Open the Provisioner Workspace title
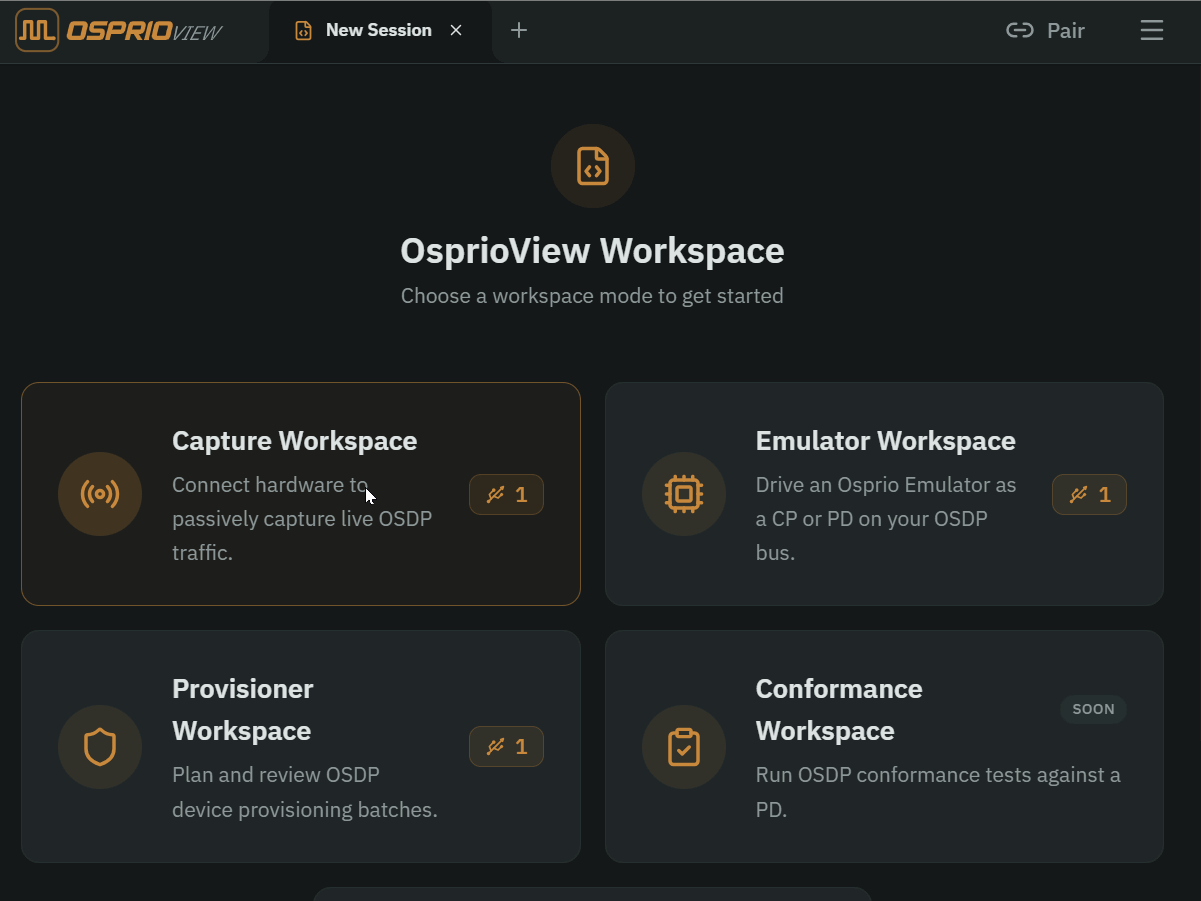The height and width of the screenshot is (901, 1201). coord(243,710)
